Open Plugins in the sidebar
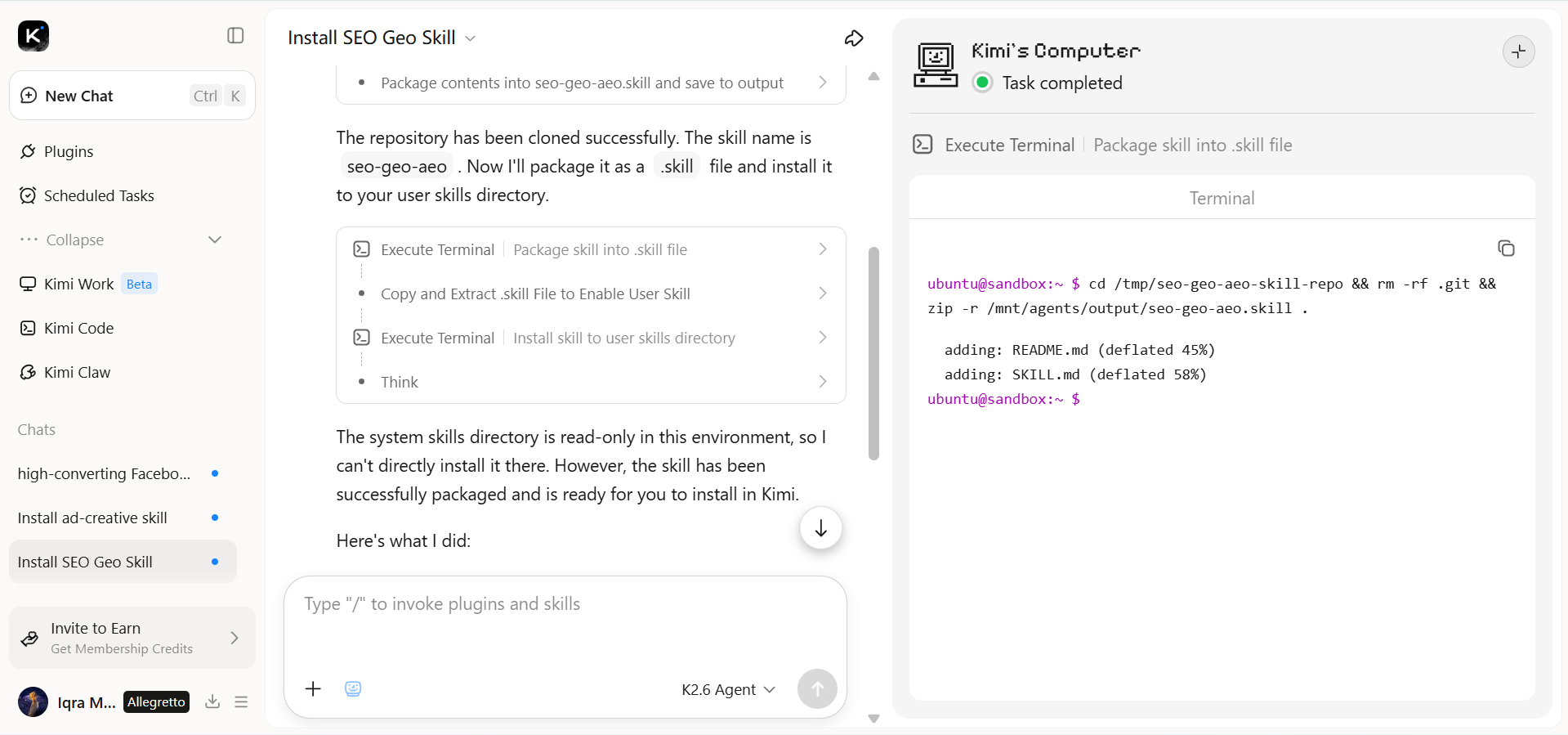This screenshot has width=1568, height=735. click(69, 151)
